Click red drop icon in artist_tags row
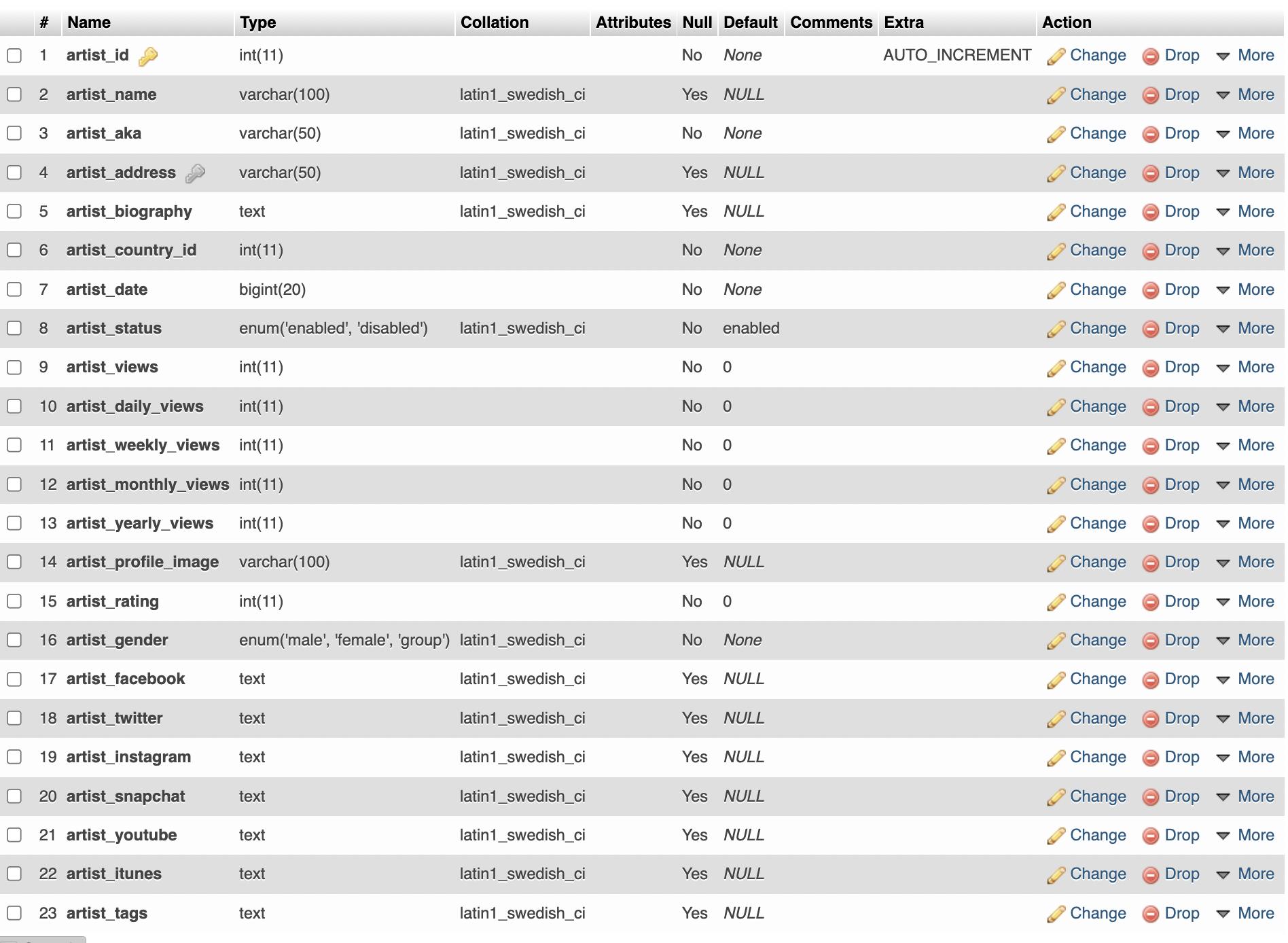 tap(1150, 914)
